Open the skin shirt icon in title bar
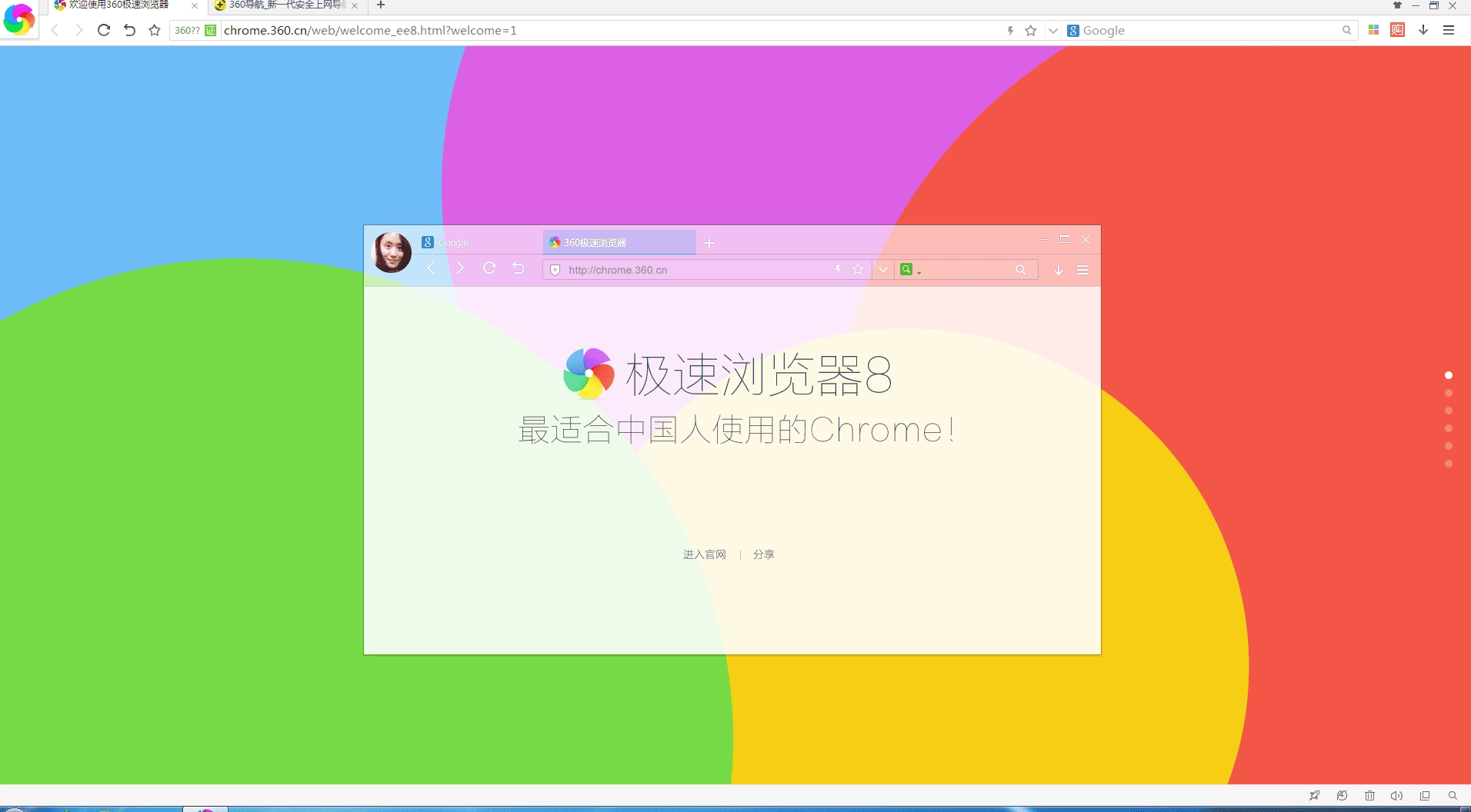Viewport: 1471px width, 812px height. click(x=1397, y=5)
